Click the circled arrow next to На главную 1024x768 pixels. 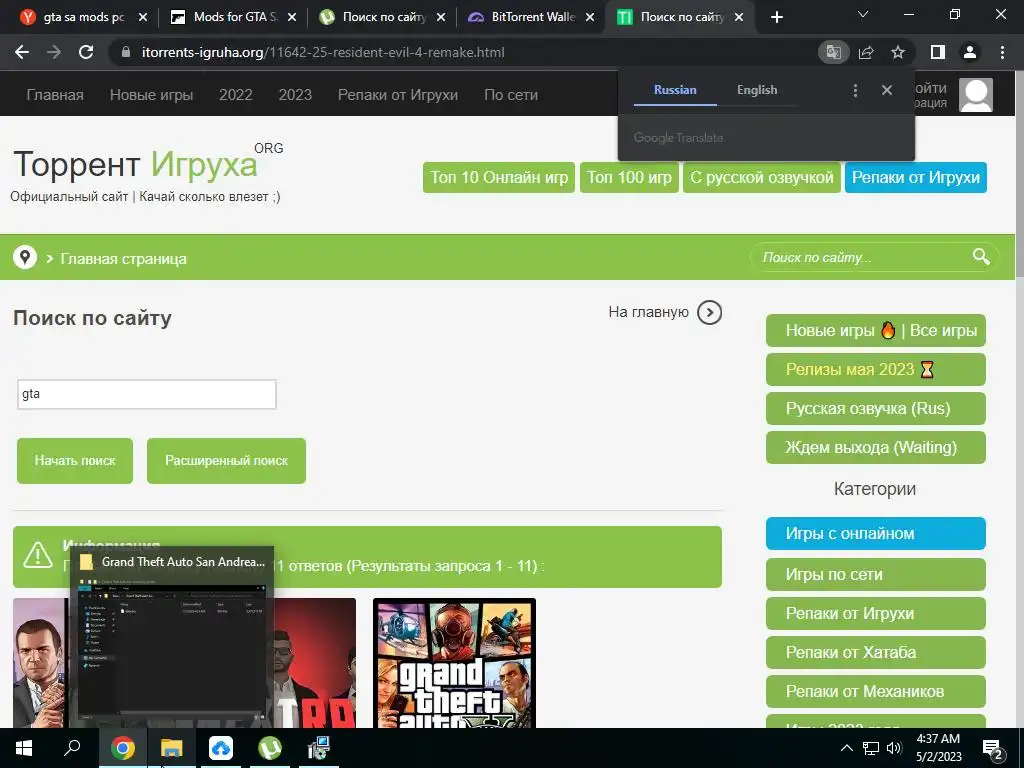709,312
